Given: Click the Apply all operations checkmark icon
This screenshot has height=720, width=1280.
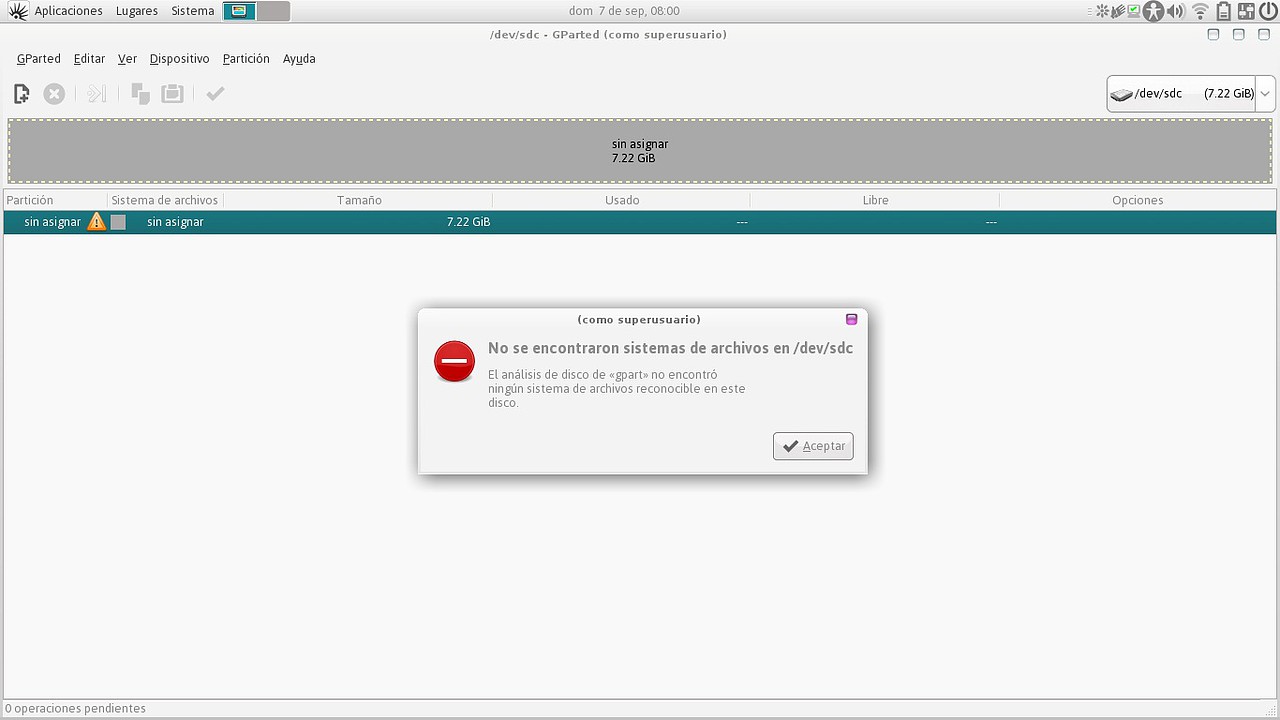Looking at the screenshot, I should [215, 94].
